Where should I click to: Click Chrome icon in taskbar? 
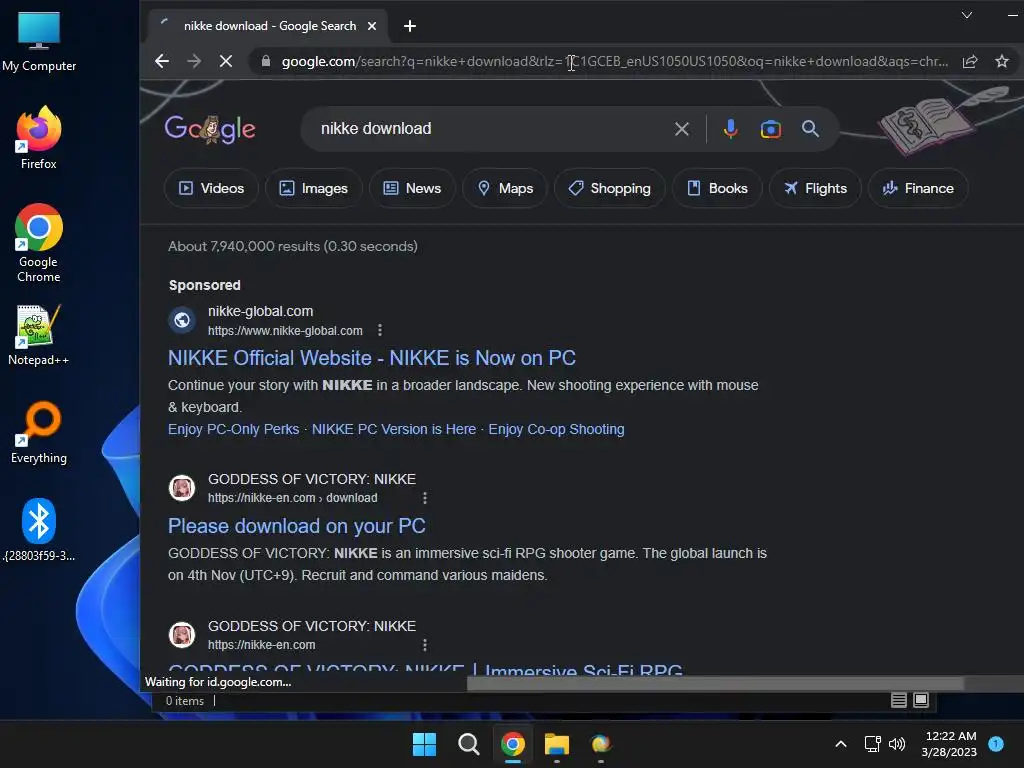point(513,744)
